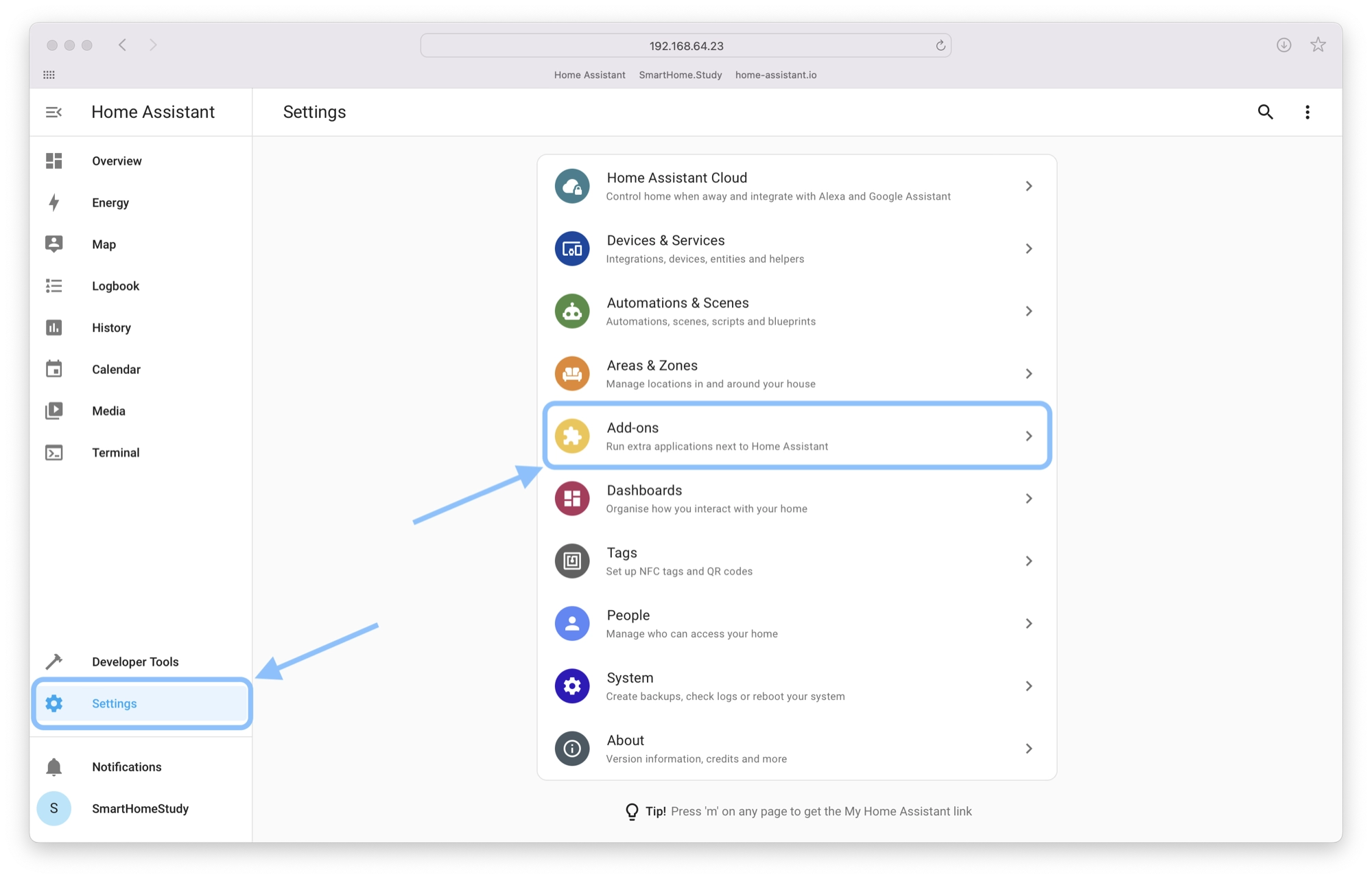
Task: Click the History chart icon
Action: click(x=54, y=327)
